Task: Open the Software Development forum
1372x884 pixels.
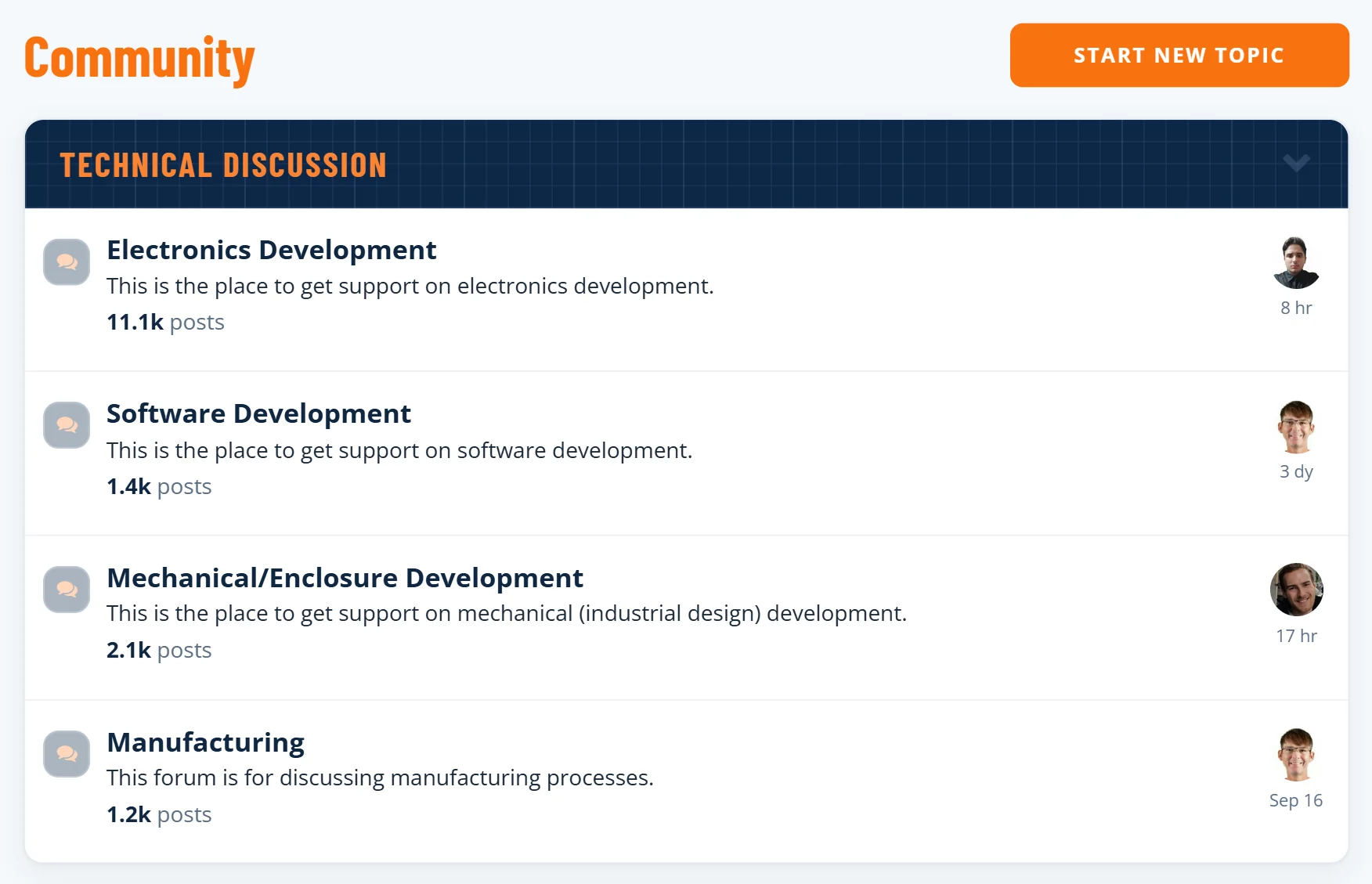Action: click(258, 413)
